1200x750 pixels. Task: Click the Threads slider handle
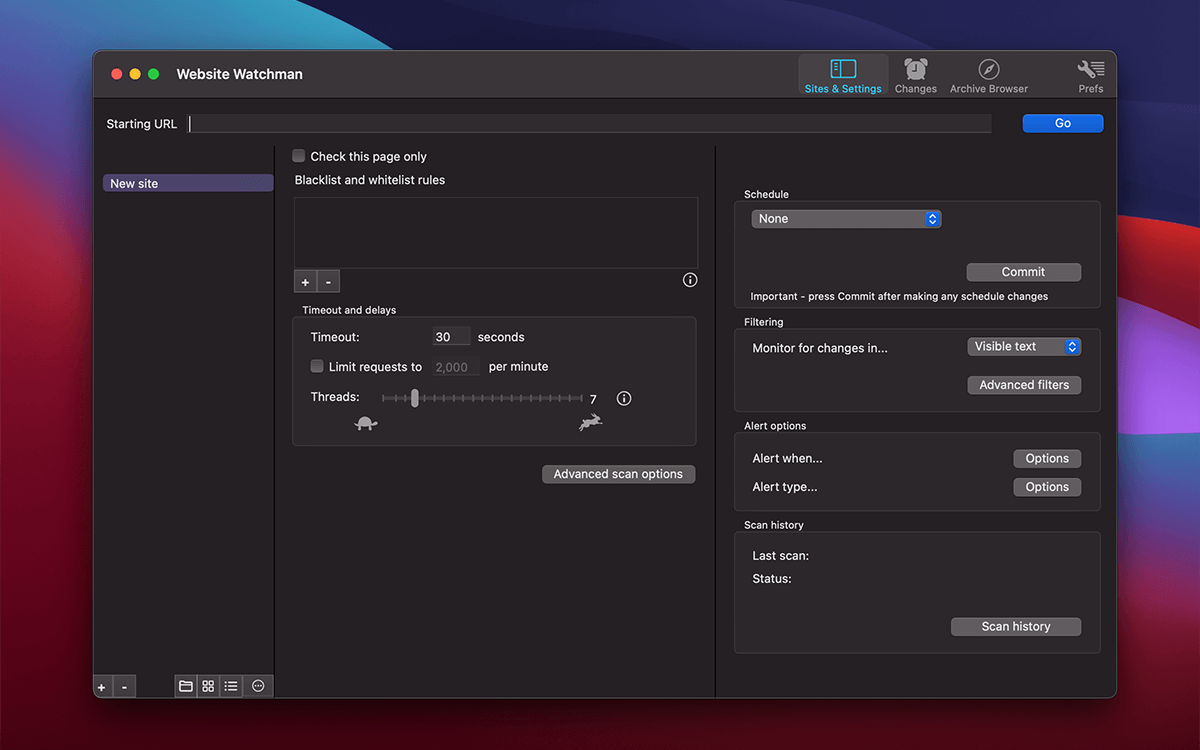click(x=415, y=398)
